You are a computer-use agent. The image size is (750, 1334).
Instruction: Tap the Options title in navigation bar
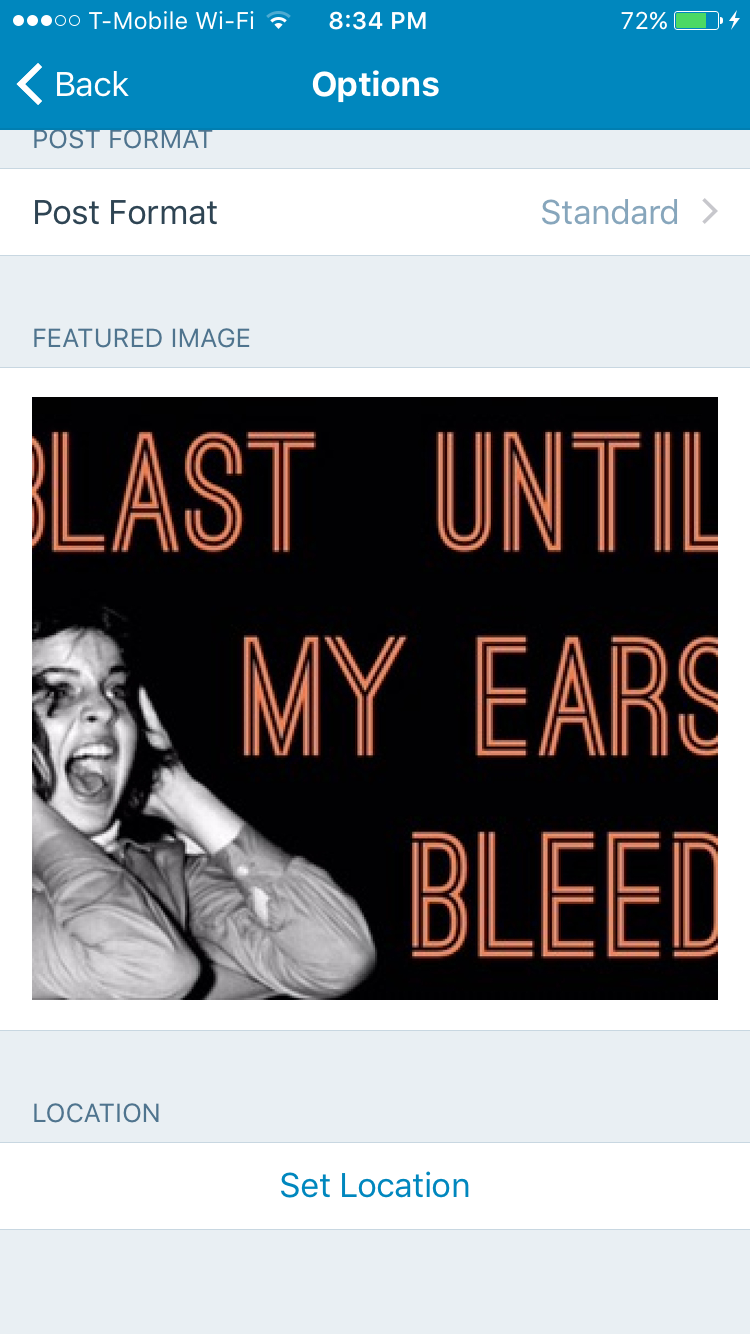coord(375,84)
